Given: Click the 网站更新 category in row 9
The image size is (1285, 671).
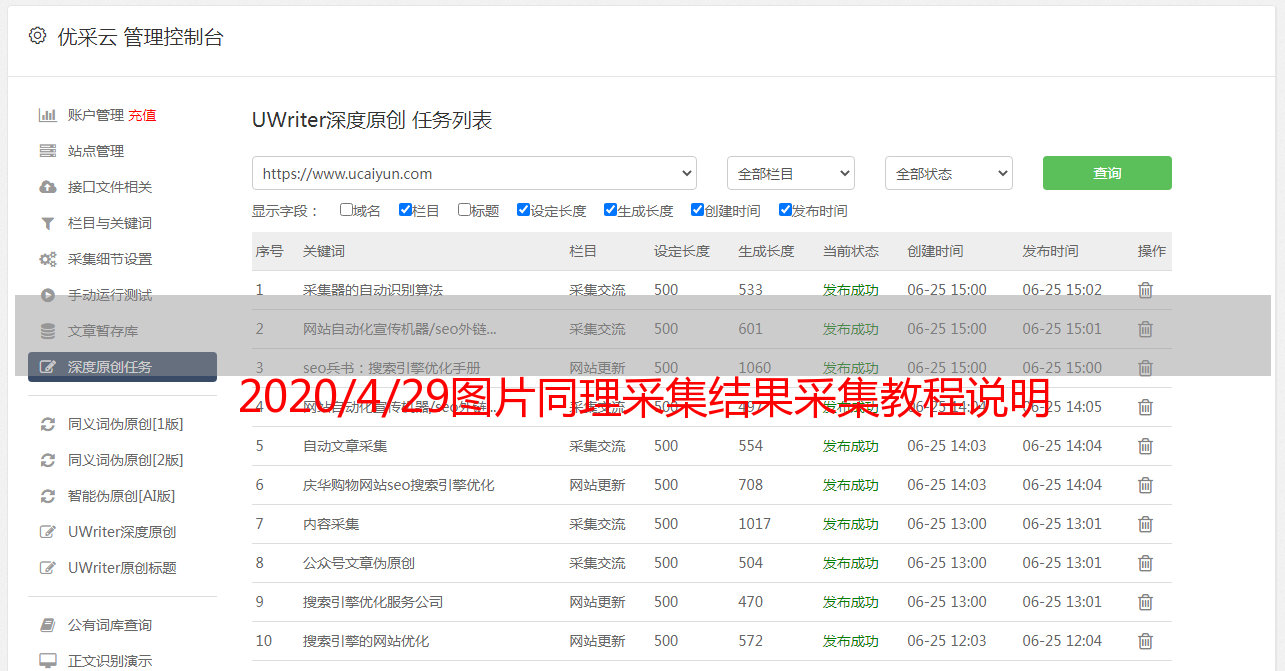Looking at the screenshot, I should (598, 602).
